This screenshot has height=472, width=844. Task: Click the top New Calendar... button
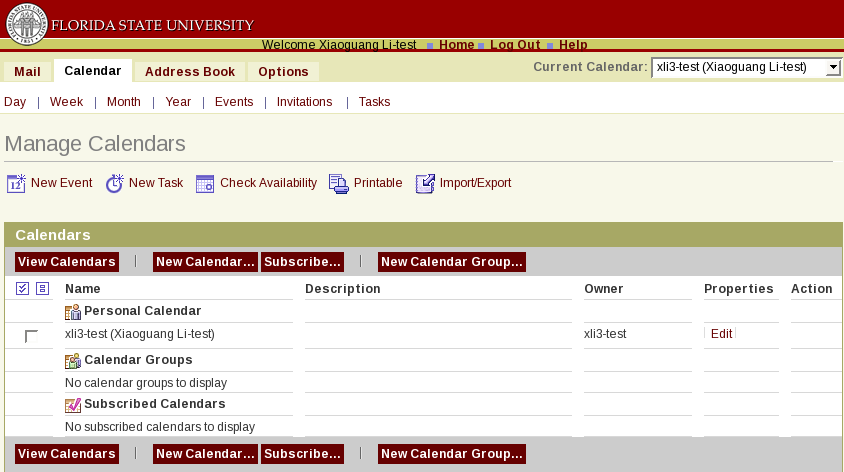[x=205, y=262]
